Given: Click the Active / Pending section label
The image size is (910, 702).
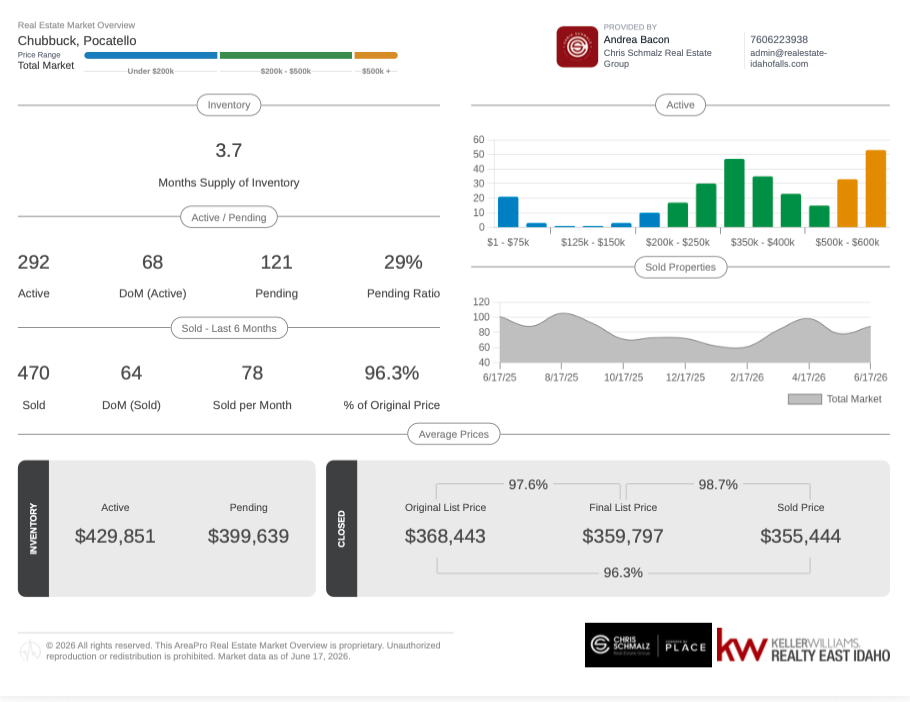Looking at the screenshot, I should (x=229, y=218).
